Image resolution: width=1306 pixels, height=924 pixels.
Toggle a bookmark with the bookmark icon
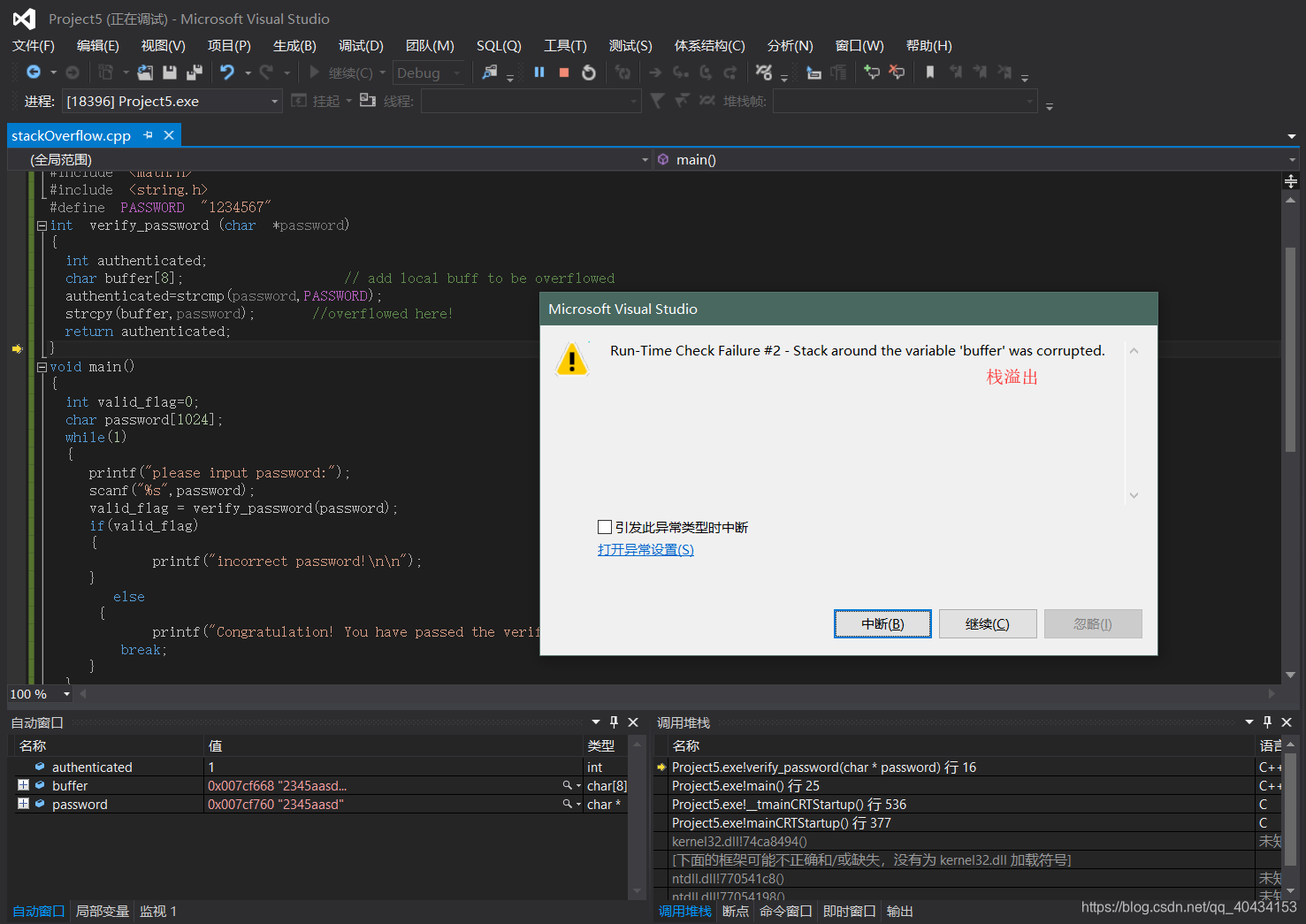click(930, 73)
